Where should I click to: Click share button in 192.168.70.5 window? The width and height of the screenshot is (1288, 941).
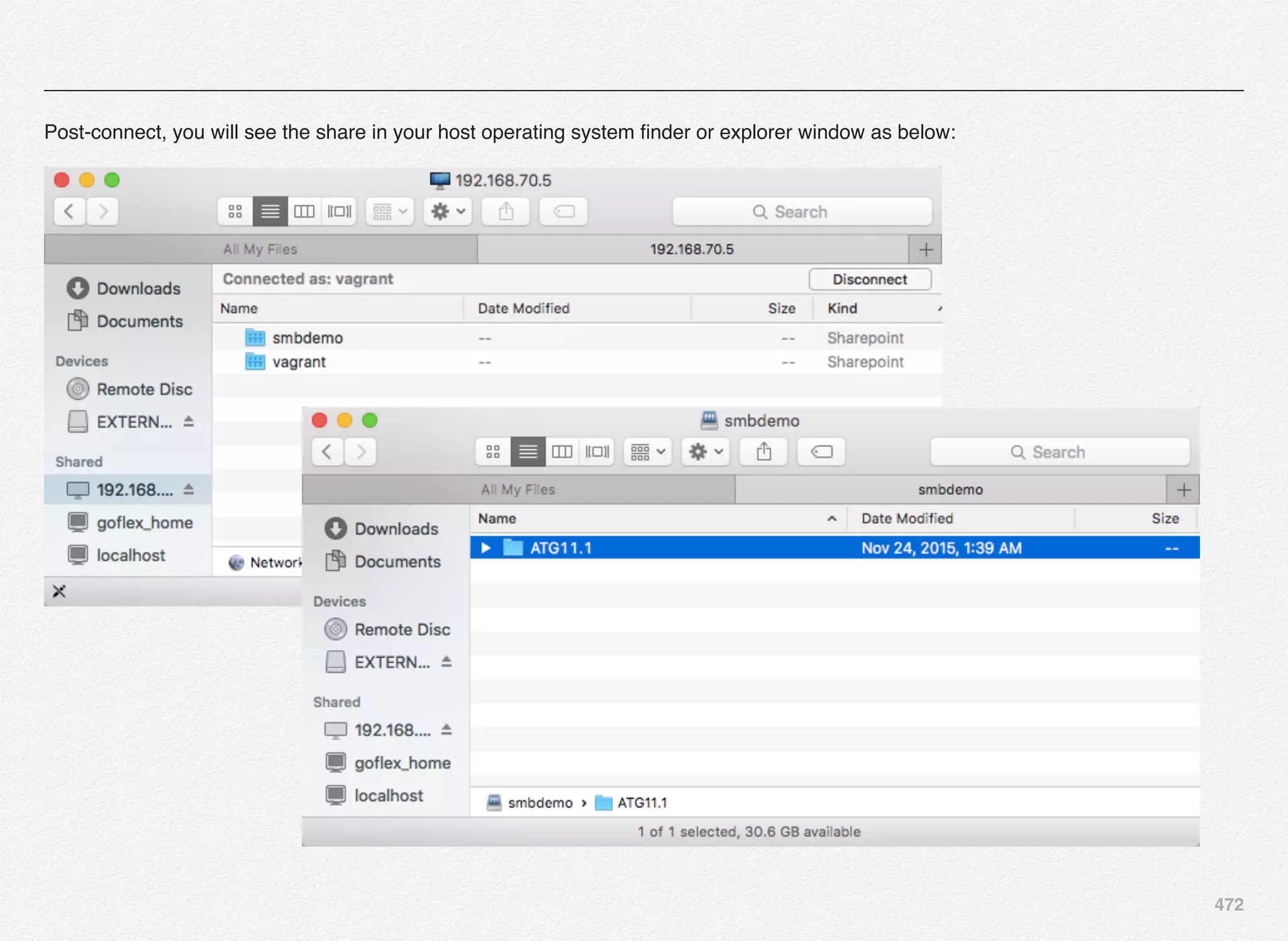click(x=506, y=211)
